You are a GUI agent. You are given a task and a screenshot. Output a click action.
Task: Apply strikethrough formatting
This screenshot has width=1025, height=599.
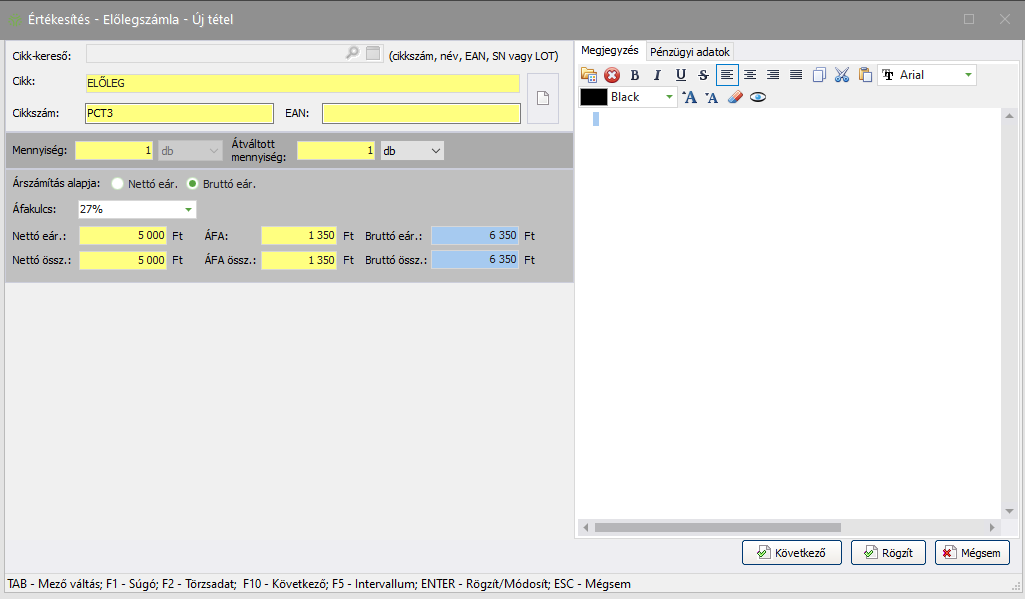click(x=703, y=75)
